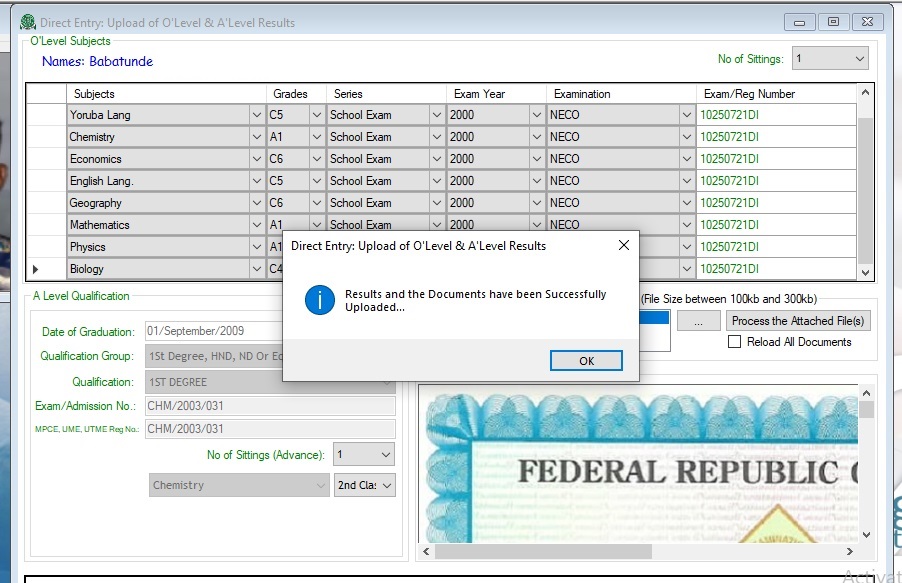Expand grade dropdown showing C6 for Economics
The width and height of the screenshot is (902, 583).
coord(316,159)
